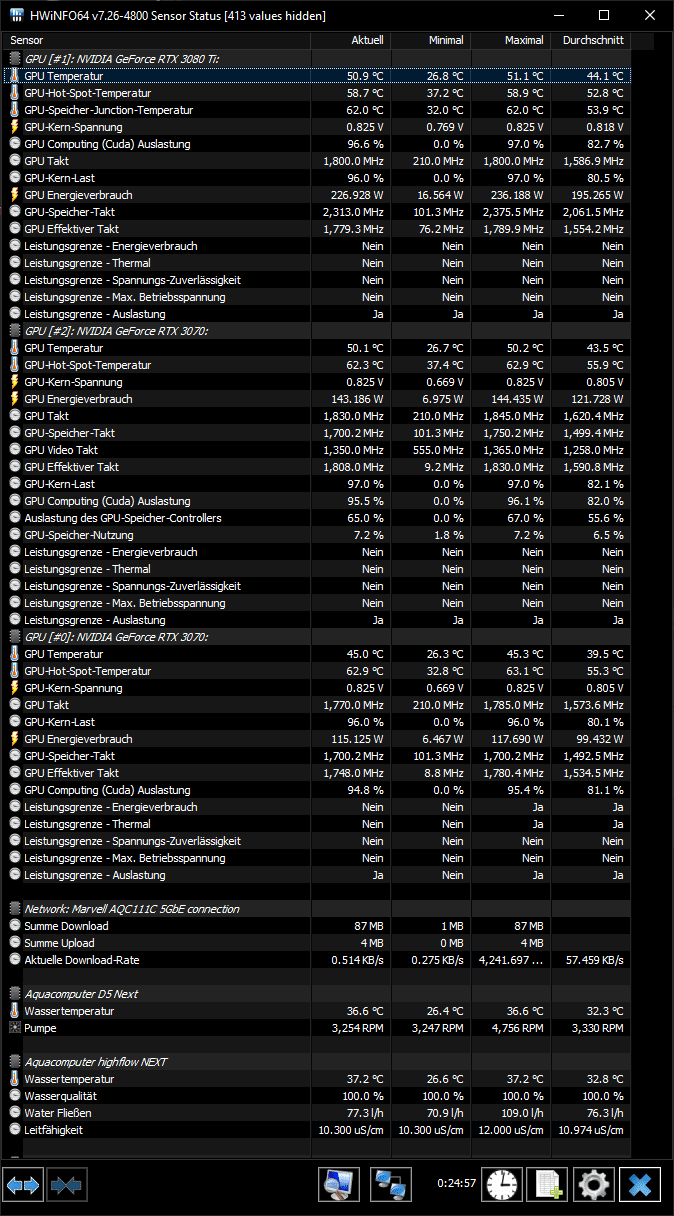Click the value 115.125 W
This screenshot has height=1216, width=674.
point(356,739)
